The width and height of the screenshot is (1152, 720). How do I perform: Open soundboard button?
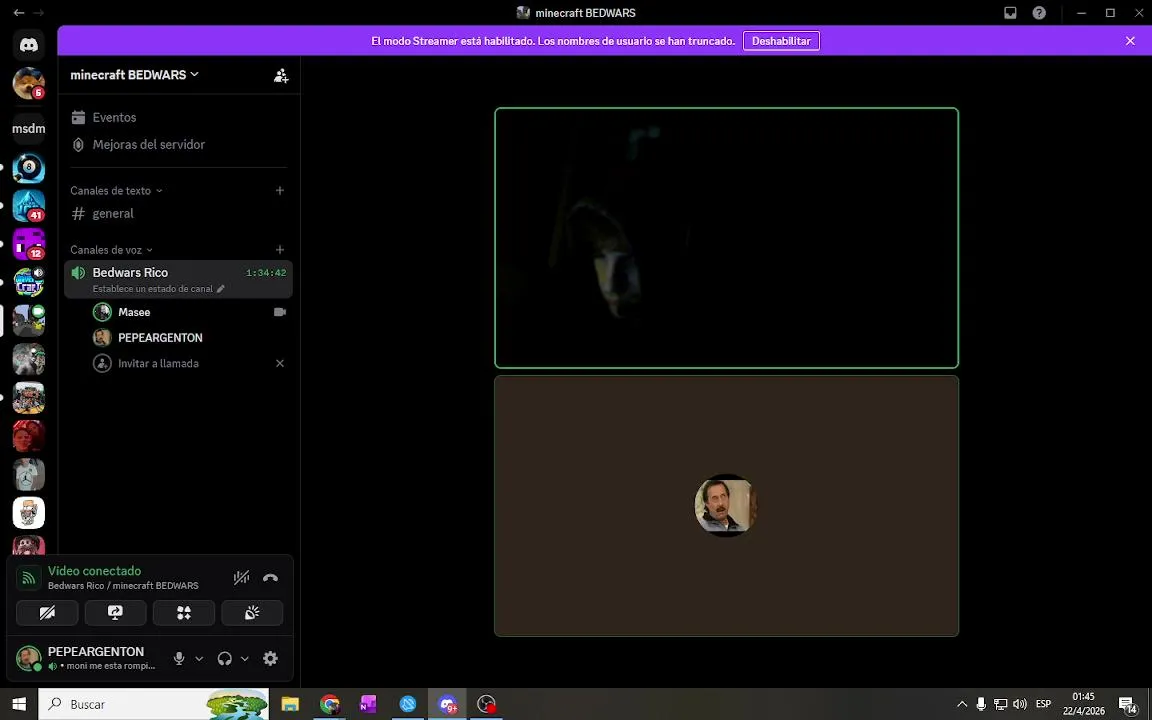click(x=252, y=613)
